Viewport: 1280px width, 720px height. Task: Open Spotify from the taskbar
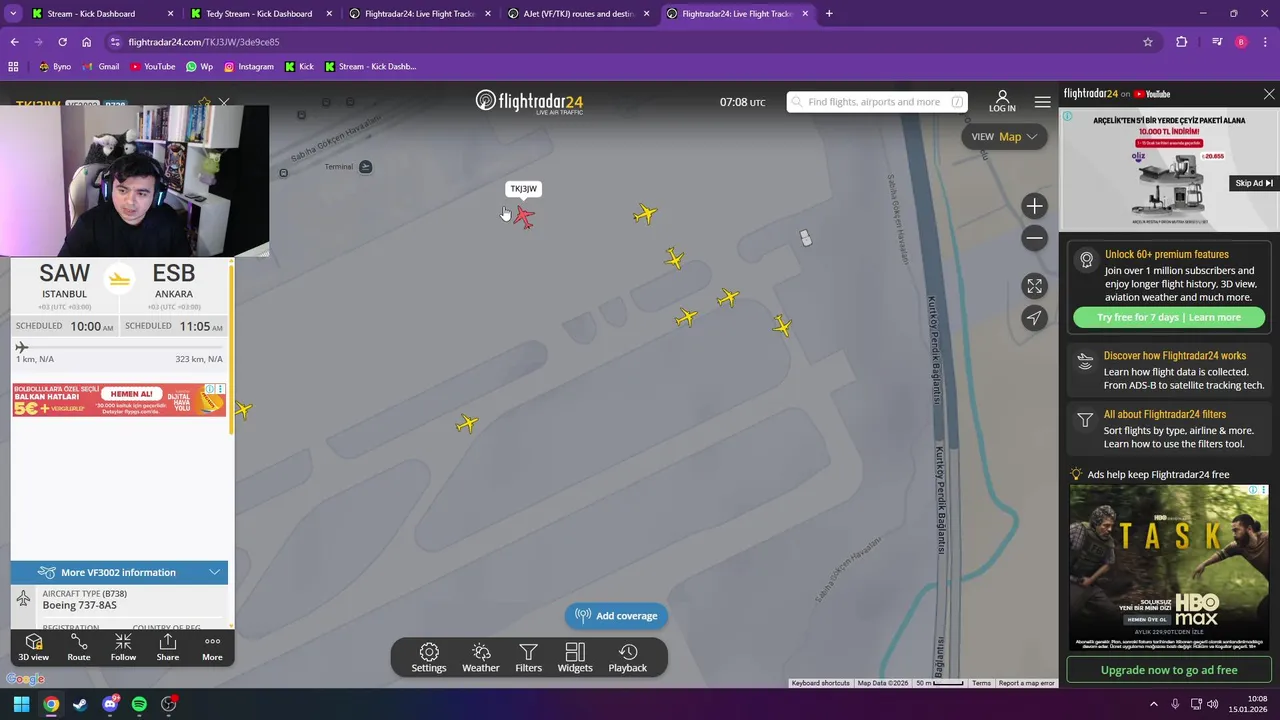point(139,704)
